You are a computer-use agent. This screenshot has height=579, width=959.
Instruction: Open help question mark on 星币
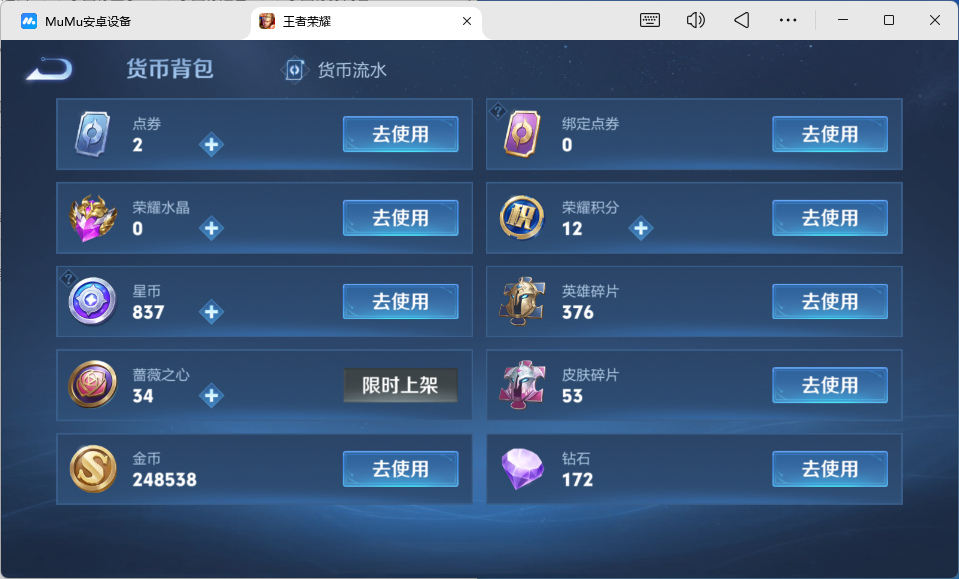click(x=68, y=278)
